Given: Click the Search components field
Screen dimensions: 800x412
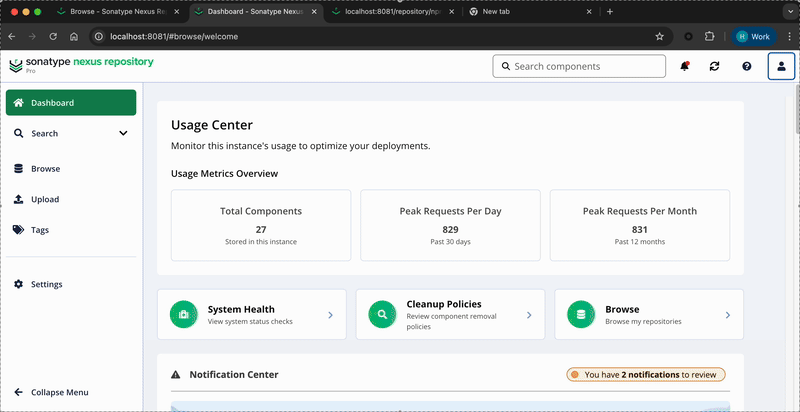Looking at the screenshot, I should 579,66.
